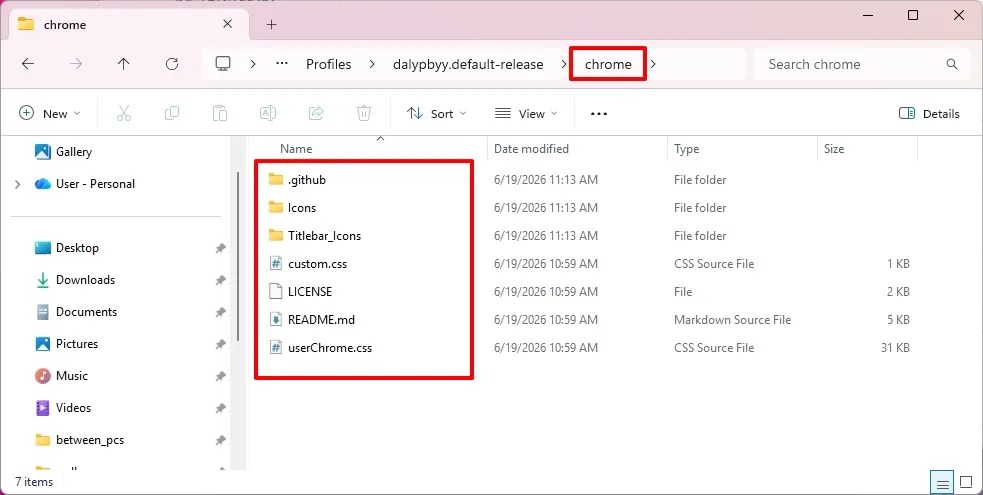The height and width of the screenshot is (495, 983).
Task: Click the Gallery icon in sidebar
Action: tap(43, 152)
